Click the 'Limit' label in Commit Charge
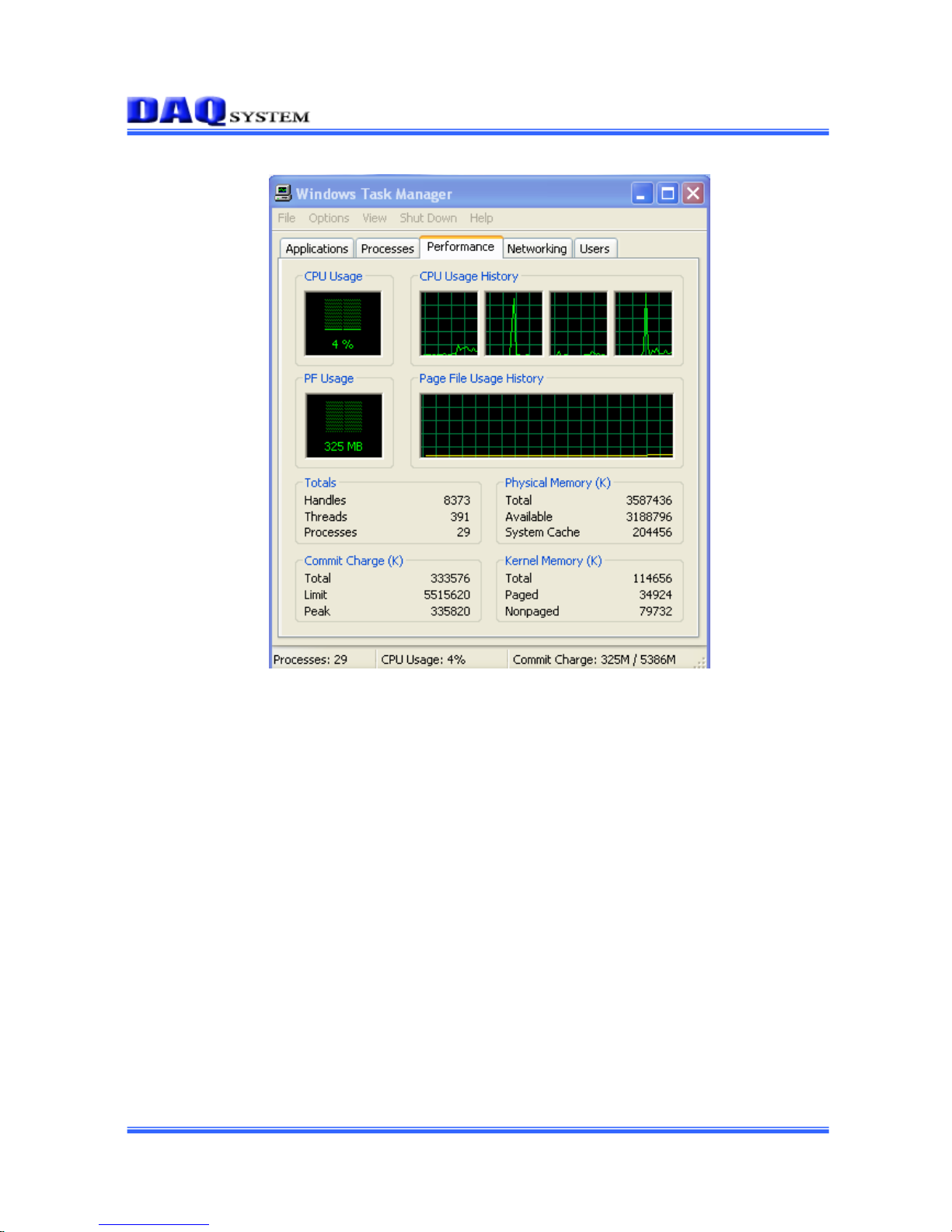 (x=316, y=595)
